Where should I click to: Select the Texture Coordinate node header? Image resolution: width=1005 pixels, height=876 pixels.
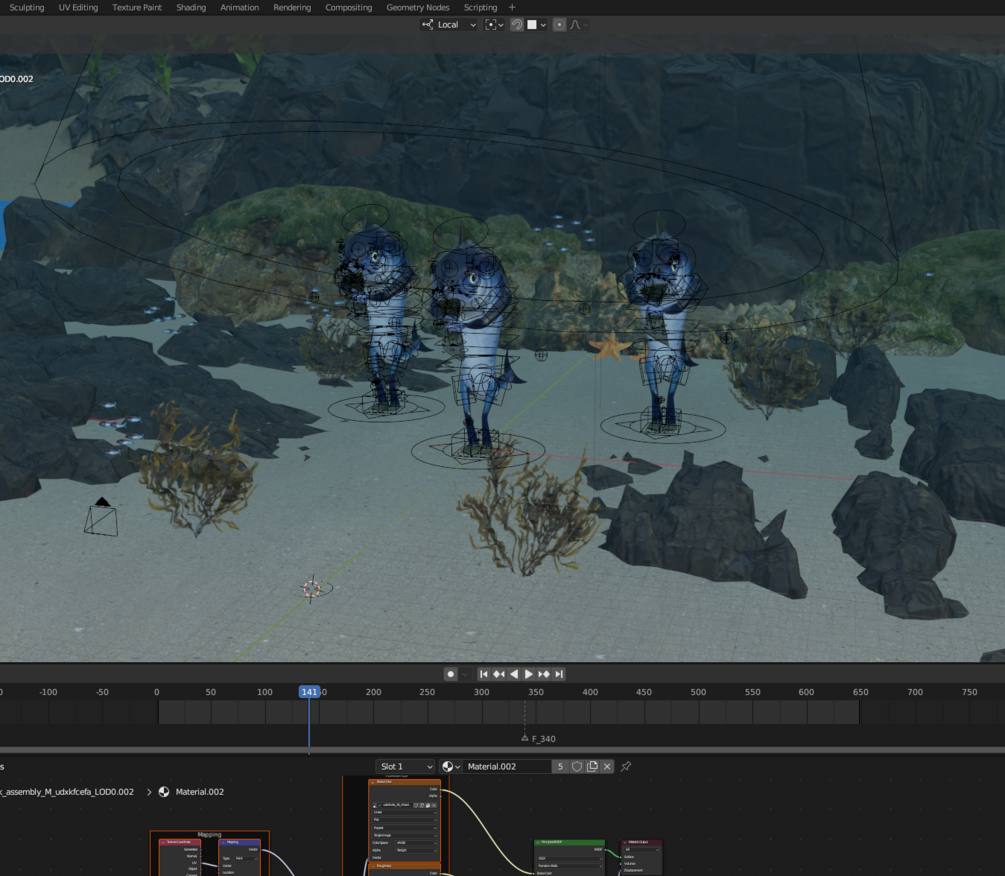point(180,842)
